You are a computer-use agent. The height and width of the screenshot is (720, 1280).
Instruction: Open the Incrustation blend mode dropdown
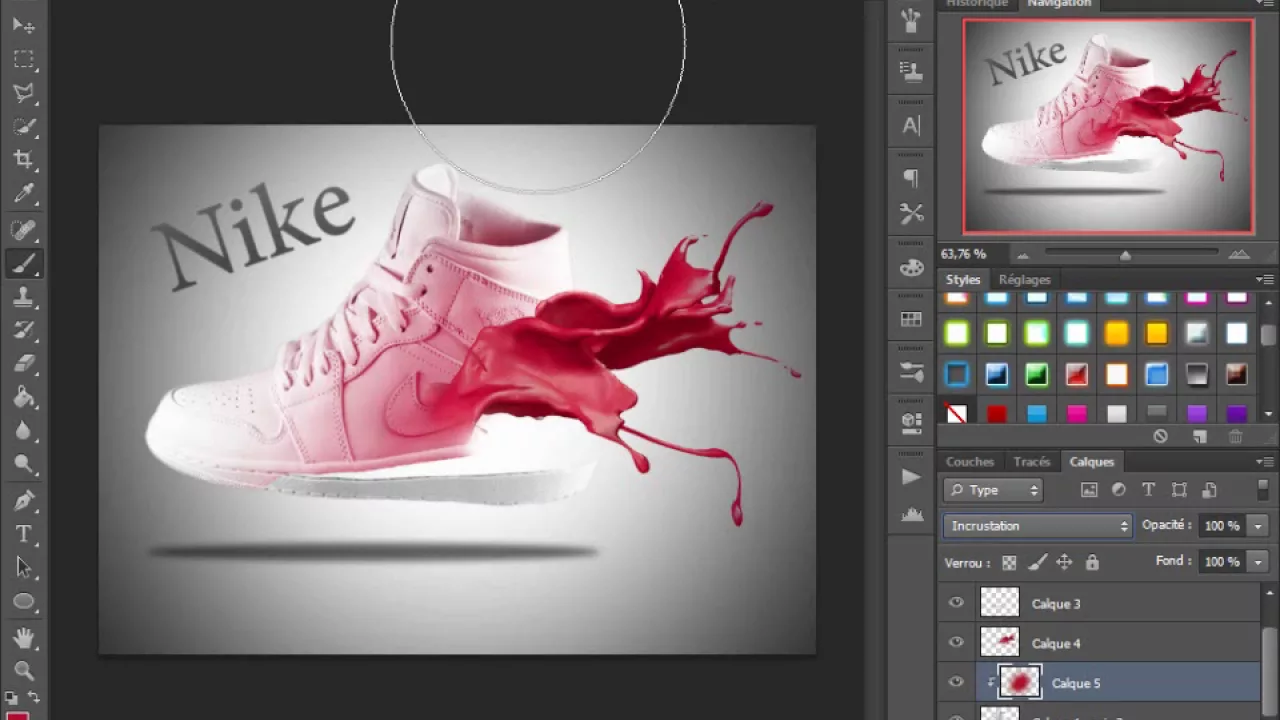(x=1038, y=526)
